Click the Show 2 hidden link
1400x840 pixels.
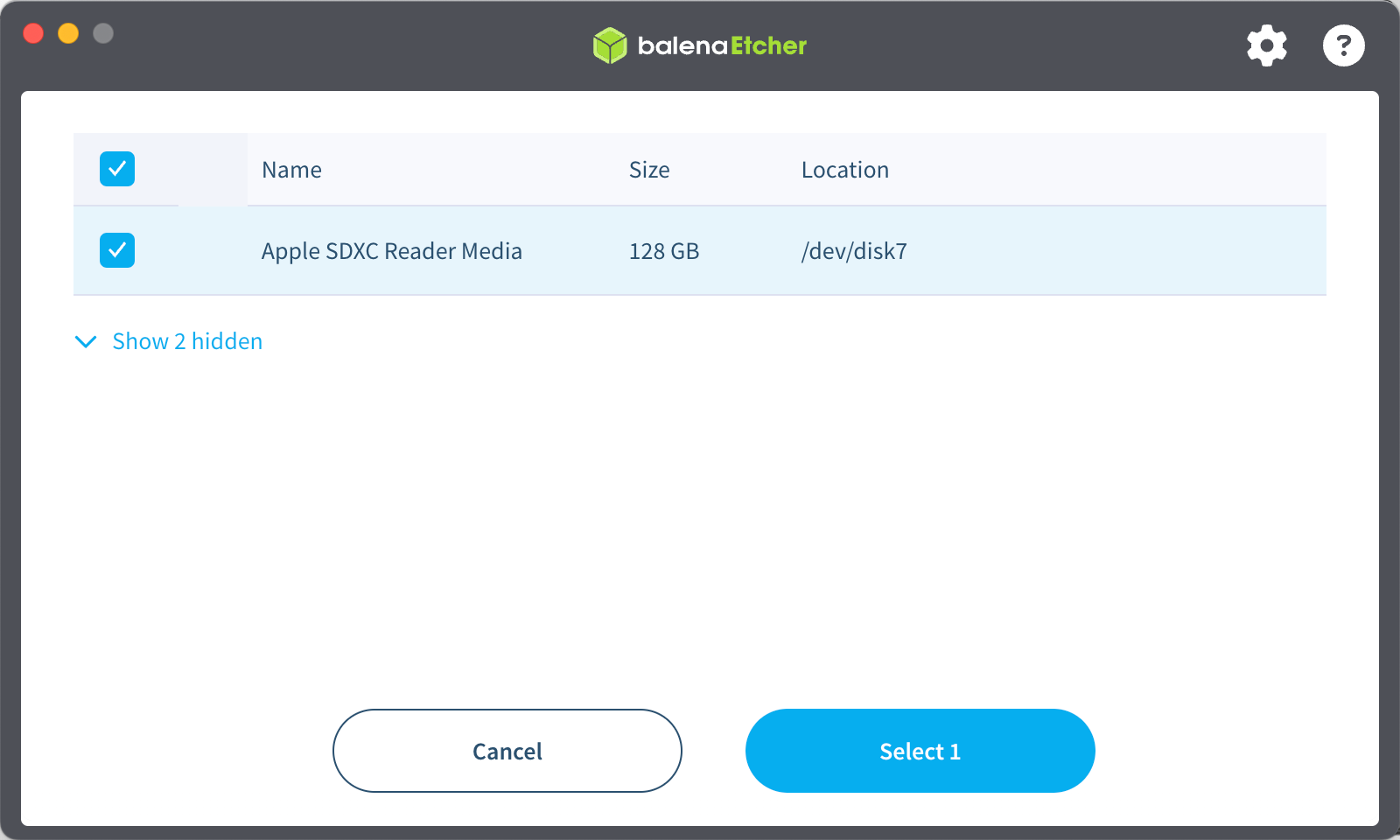tap(187, 341)
